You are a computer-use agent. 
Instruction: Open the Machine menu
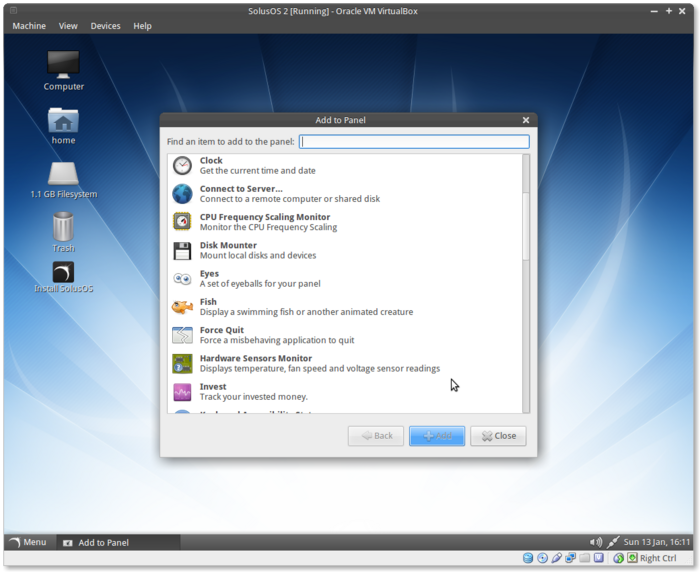tap(29, 26)
